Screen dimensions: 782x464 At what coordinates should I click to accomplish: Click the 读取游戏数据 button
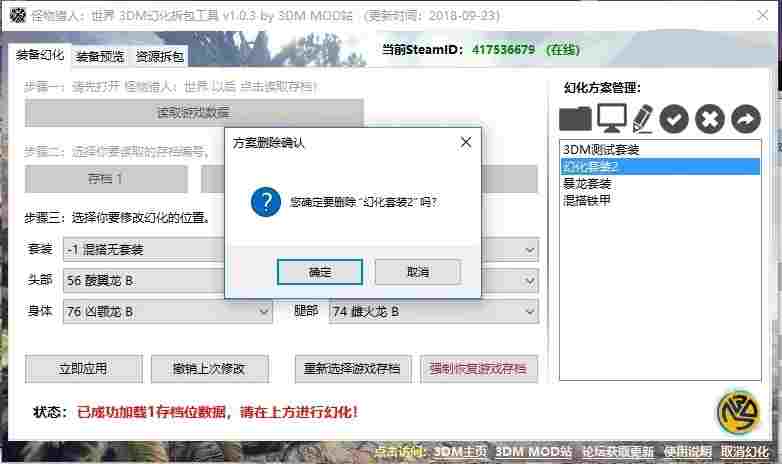194,113
